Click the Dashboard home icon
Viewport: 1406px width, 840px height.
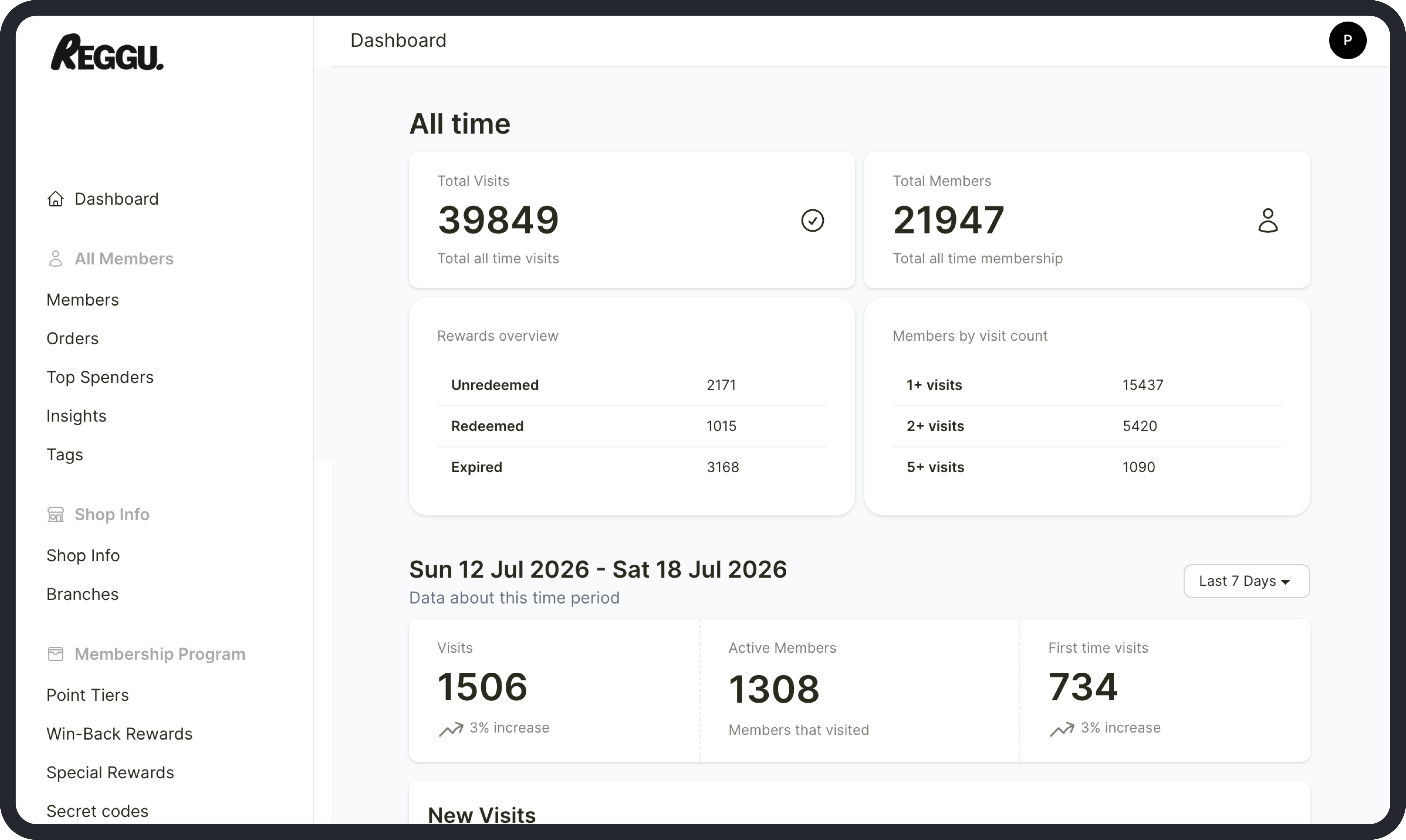pyautogui.click(x=55, y=199)
